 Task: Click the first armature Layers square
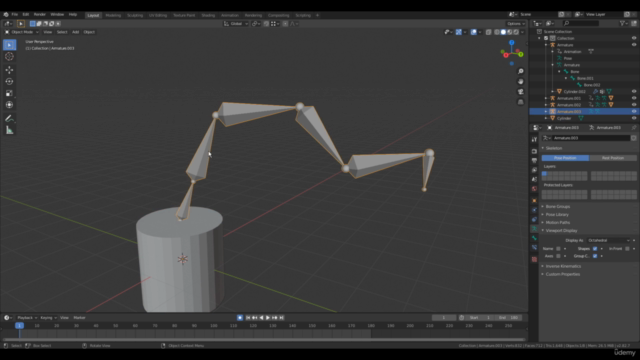coord(544,173)
